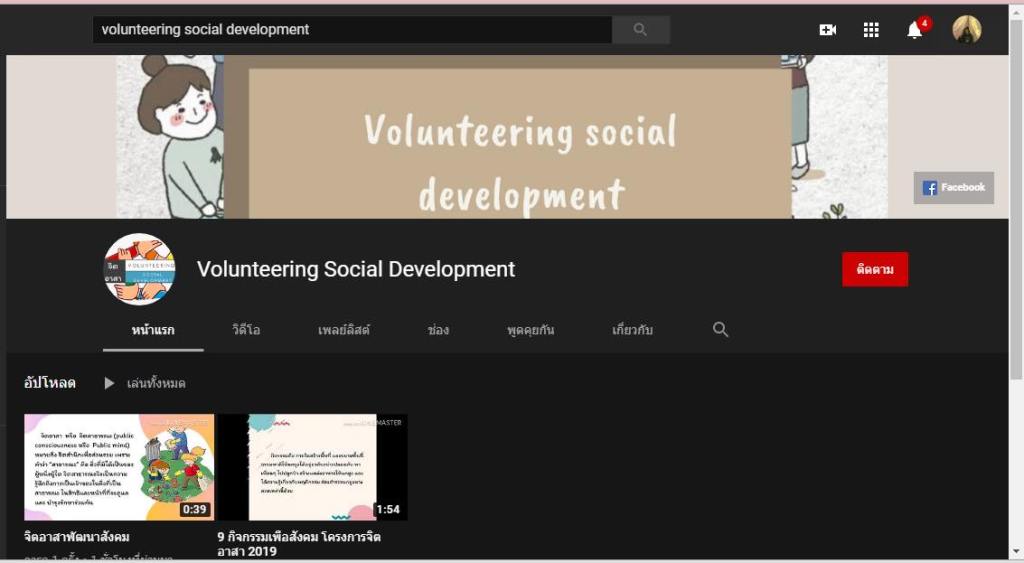This screenshot has width=1024, height=563.
Task: Open the YouTube apps grid icon
Action: pos(871,30)
